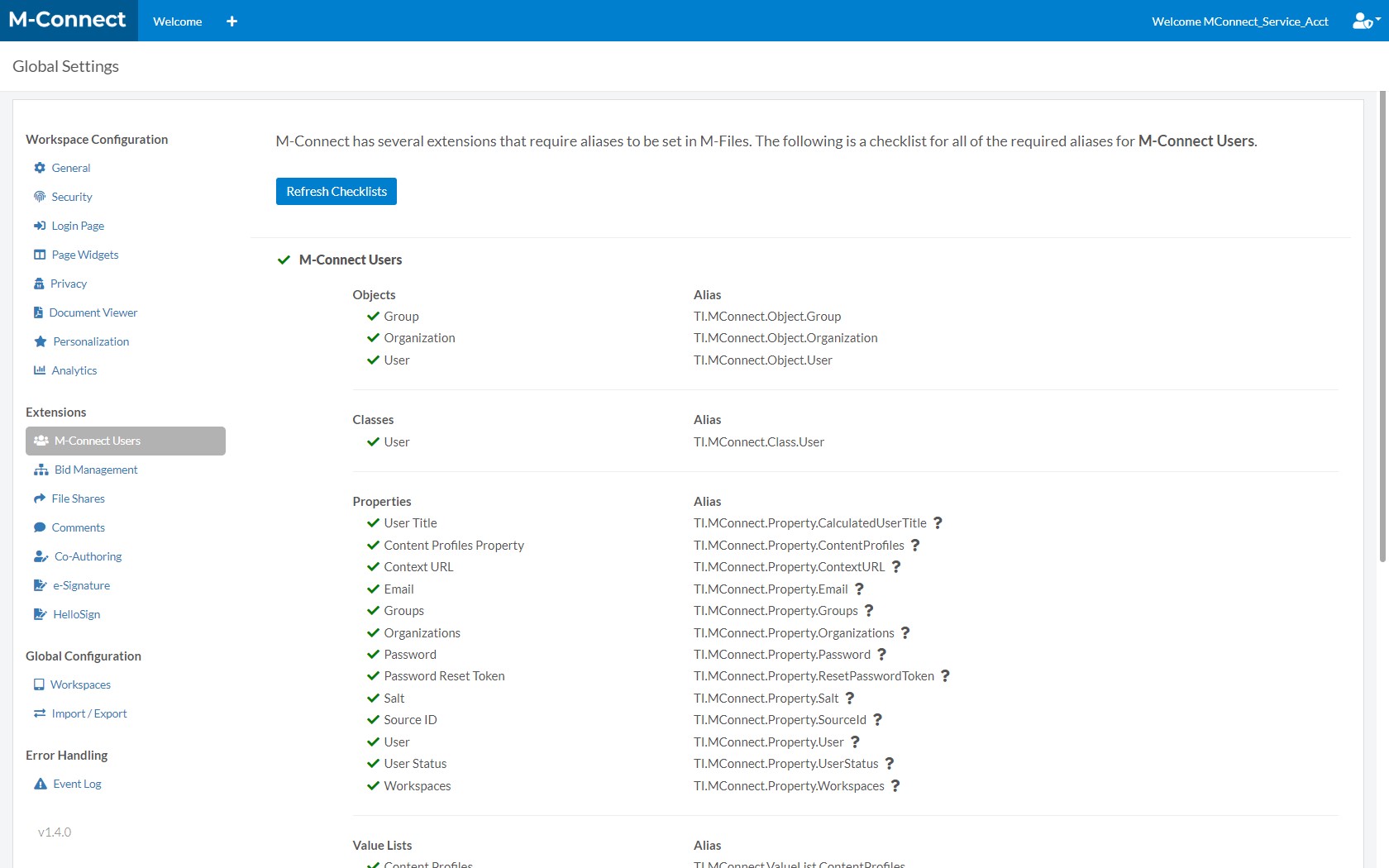
Task: Click the Comments bubble icon
Action: click(x=40, y=527)
